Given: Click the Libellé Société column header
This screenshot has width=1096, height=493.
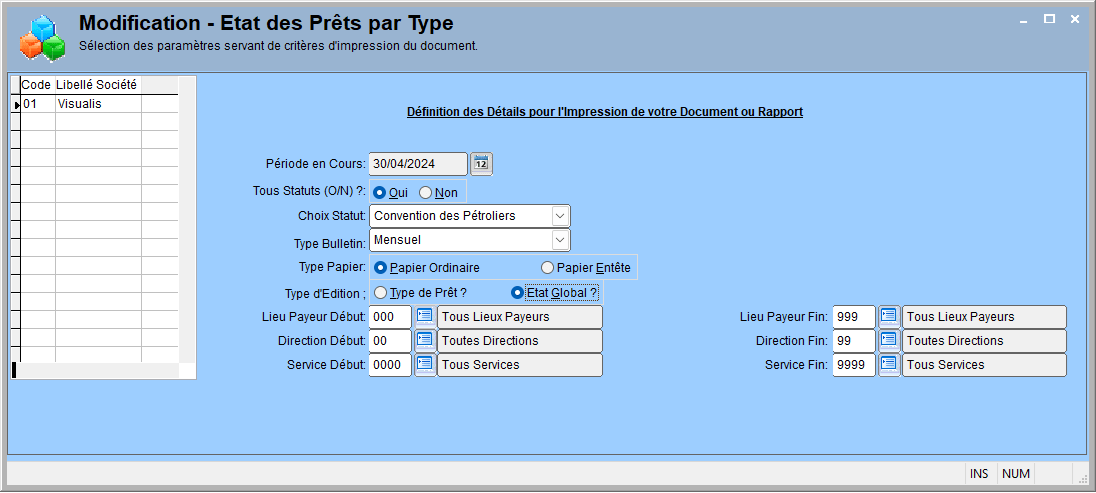Looking at the screenshot, I should point(98,85).
